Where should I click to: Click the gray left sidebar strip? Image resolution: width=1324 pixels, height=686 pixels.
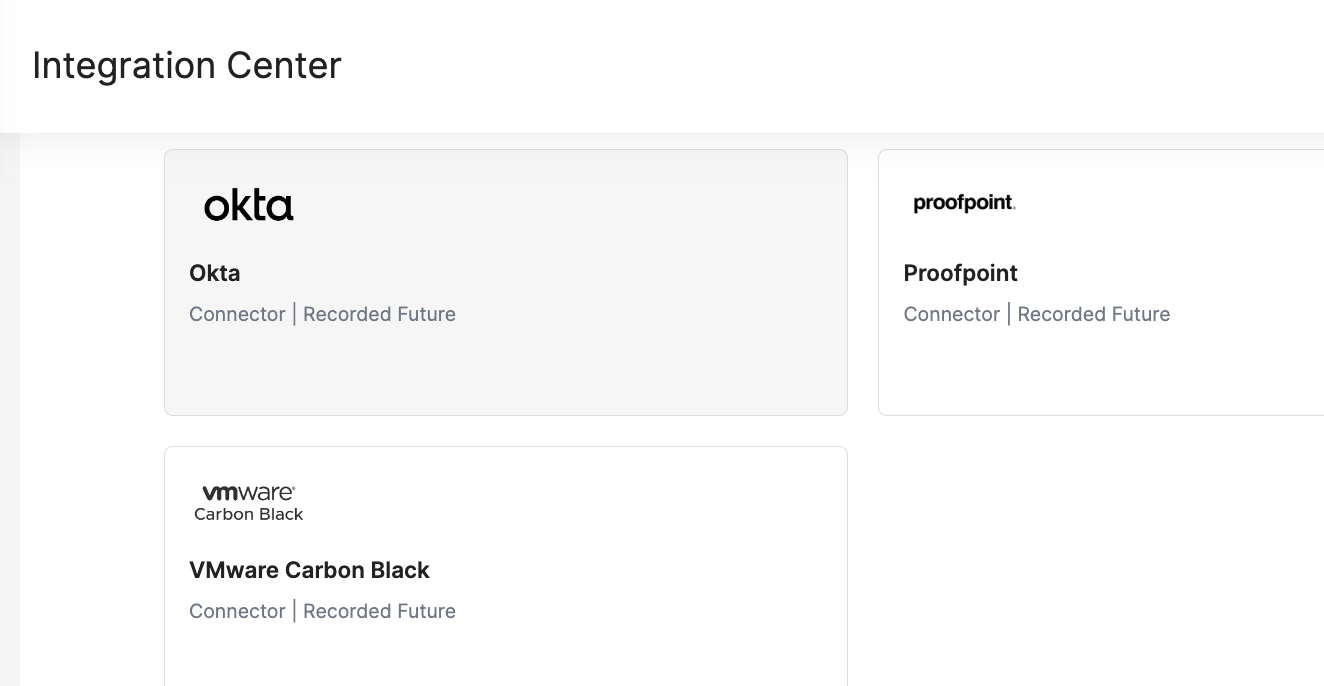tap(9, 400)
